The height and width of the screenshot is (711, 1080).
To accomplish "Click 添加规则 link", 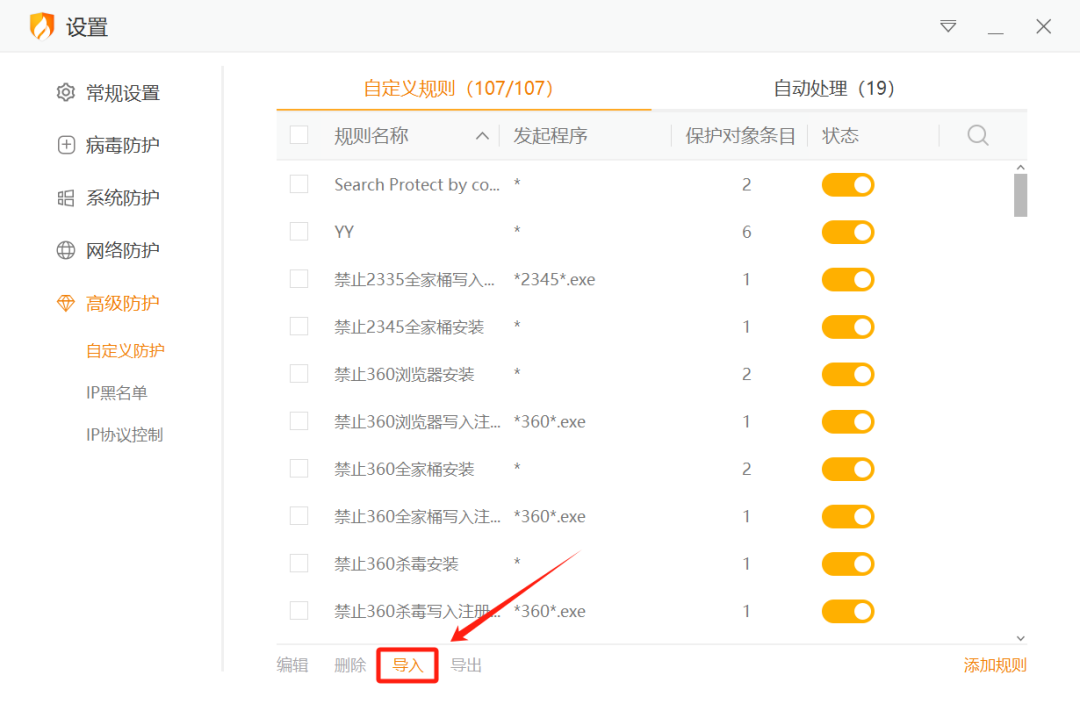I will [995, 665].
